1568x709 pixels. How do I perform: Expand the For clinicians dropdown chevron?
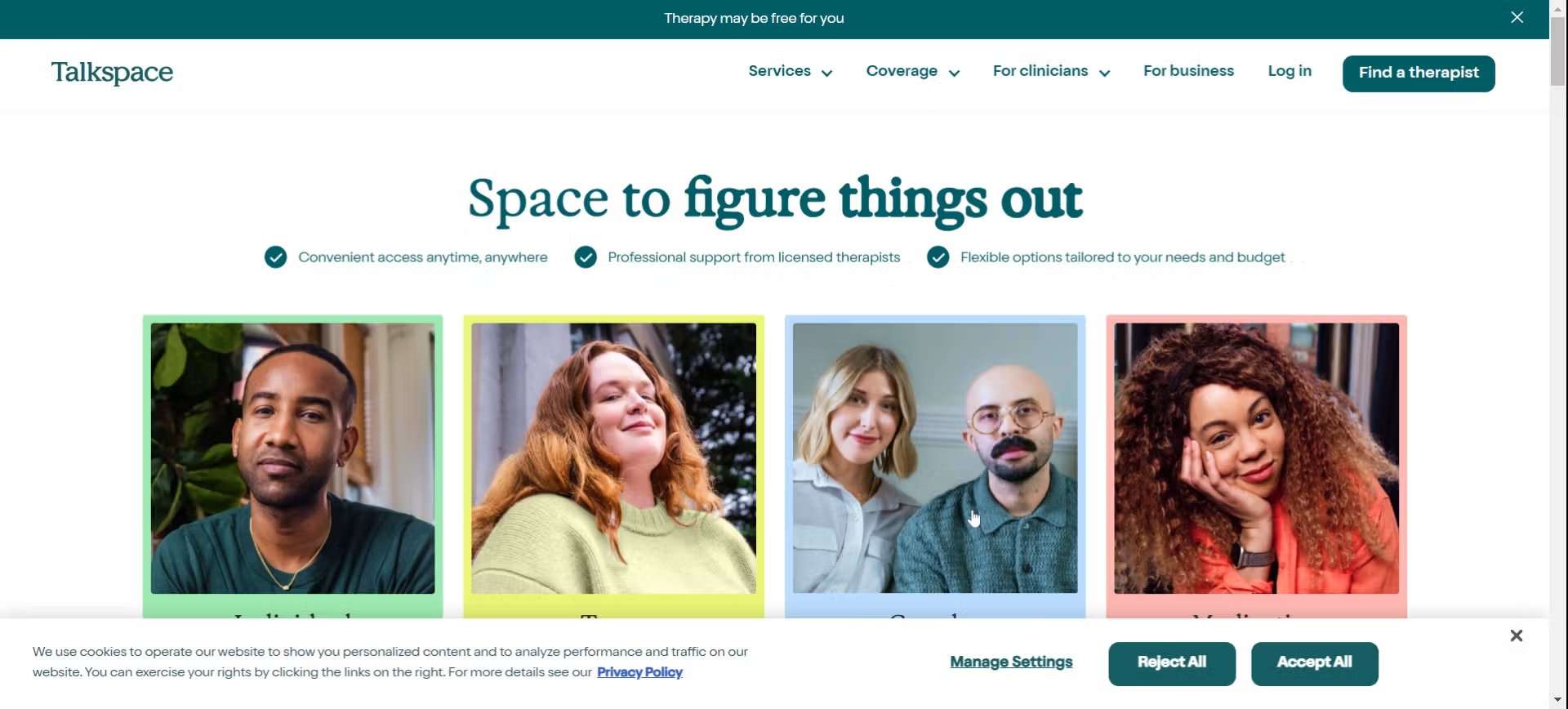coord(1104,74)
